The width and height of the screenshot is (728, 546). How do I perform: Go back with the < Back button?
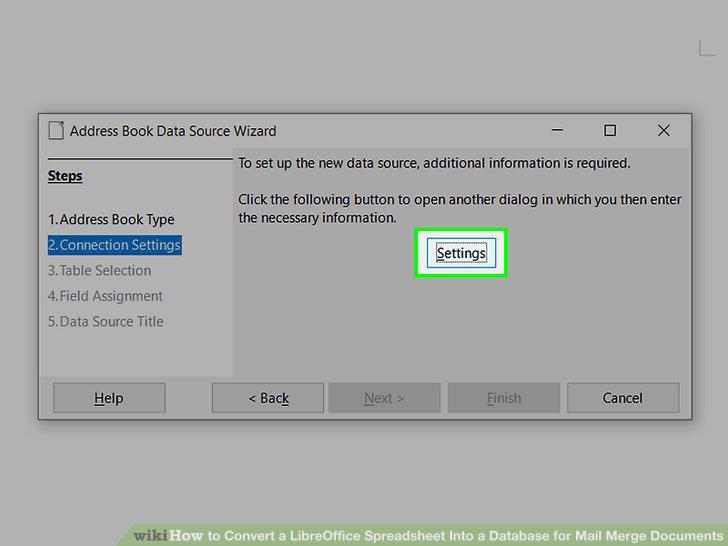pos(268,398)
